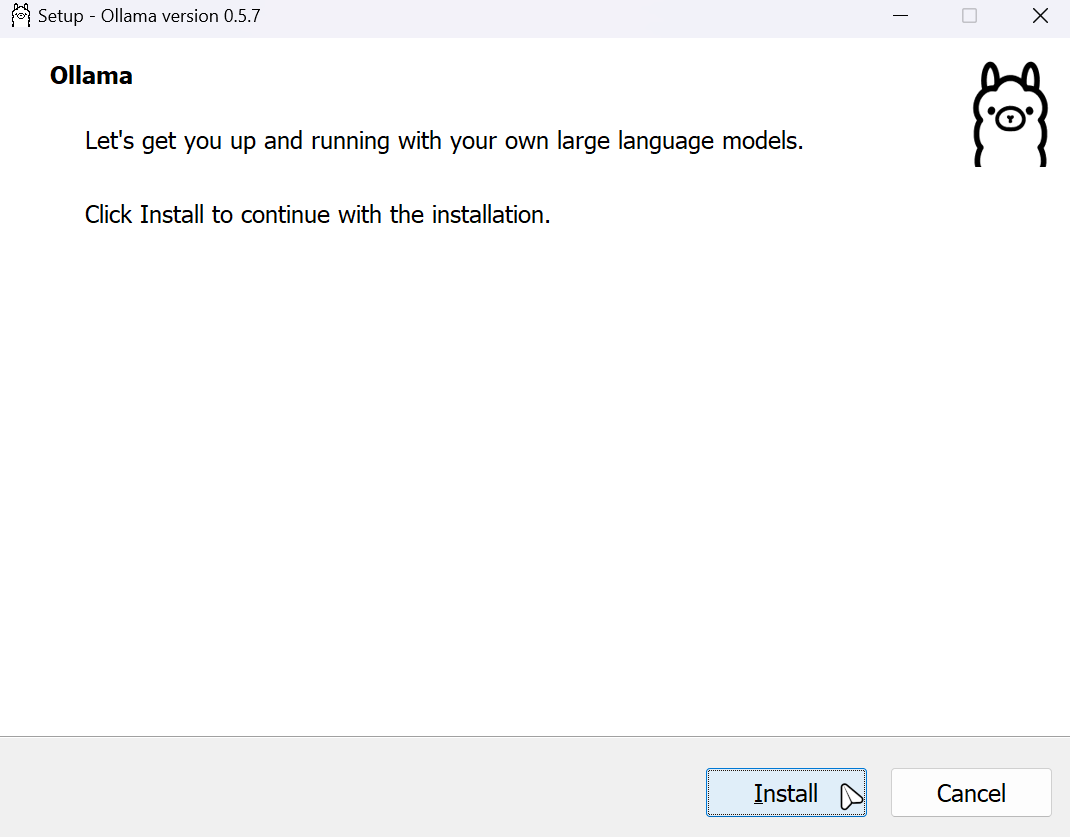Select the bold Ollama heading
This screenshot has width=1070, height=837.
click(91, 76)
